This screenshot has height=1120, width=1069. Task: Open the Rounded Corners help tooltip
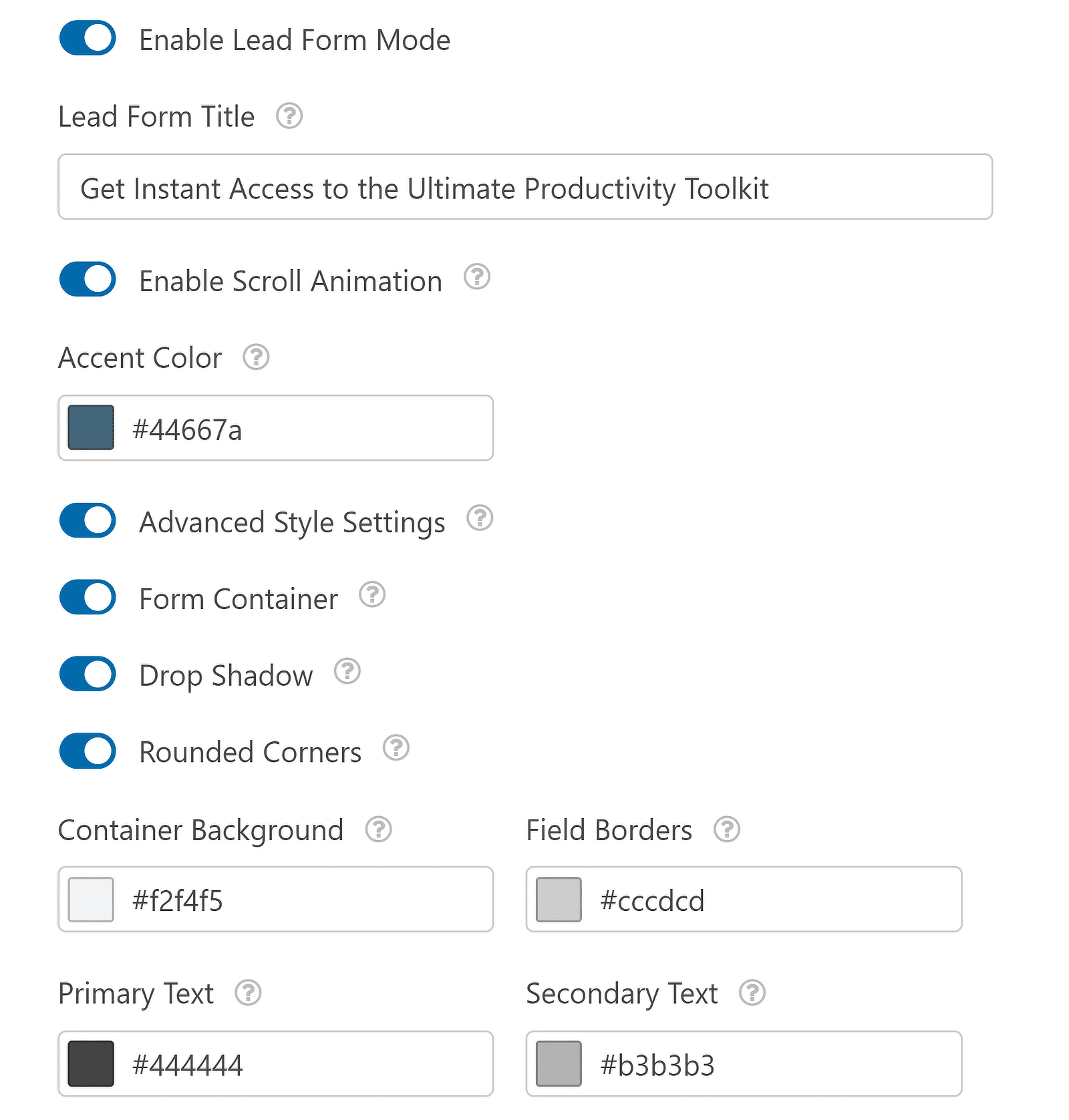click(397, 748)
